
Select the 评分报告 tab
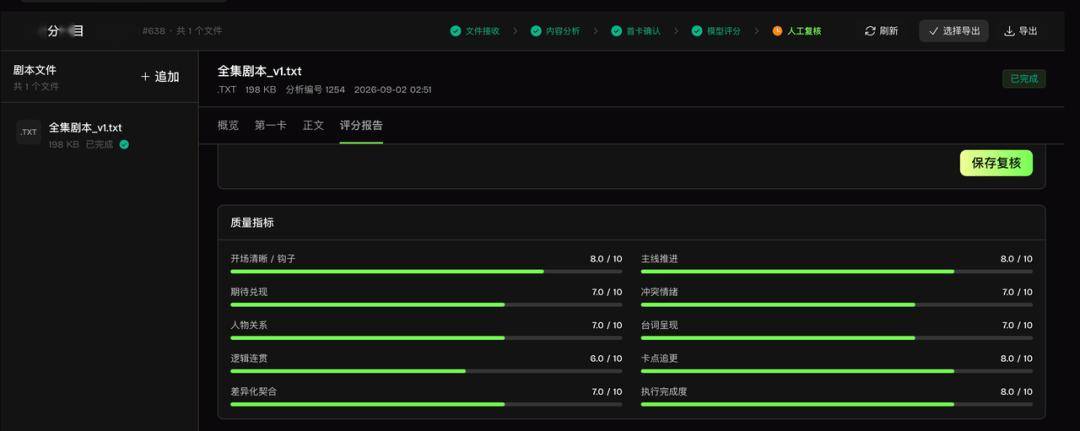tap(362, 125)
